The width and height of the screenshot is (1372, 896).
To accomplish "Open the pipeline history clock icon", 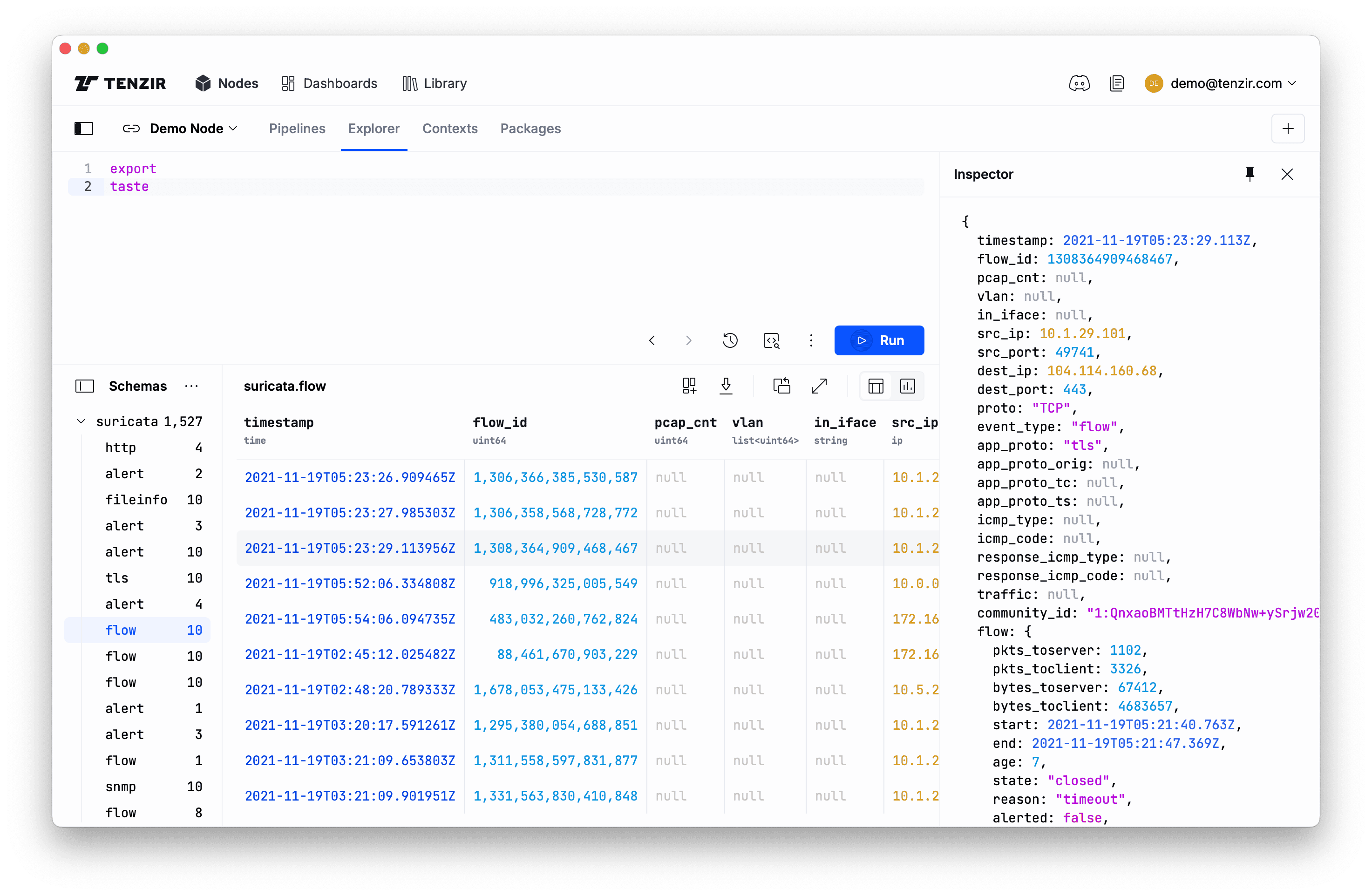I will tap(730, 340).
